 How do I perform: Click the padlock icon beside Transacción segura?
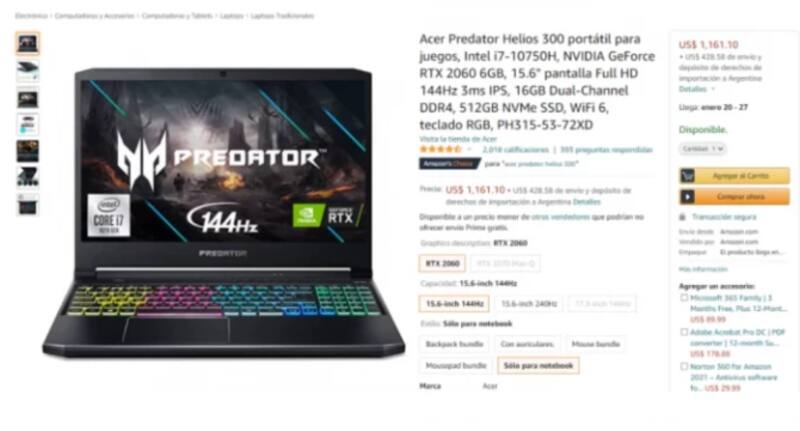coord(682,217)
